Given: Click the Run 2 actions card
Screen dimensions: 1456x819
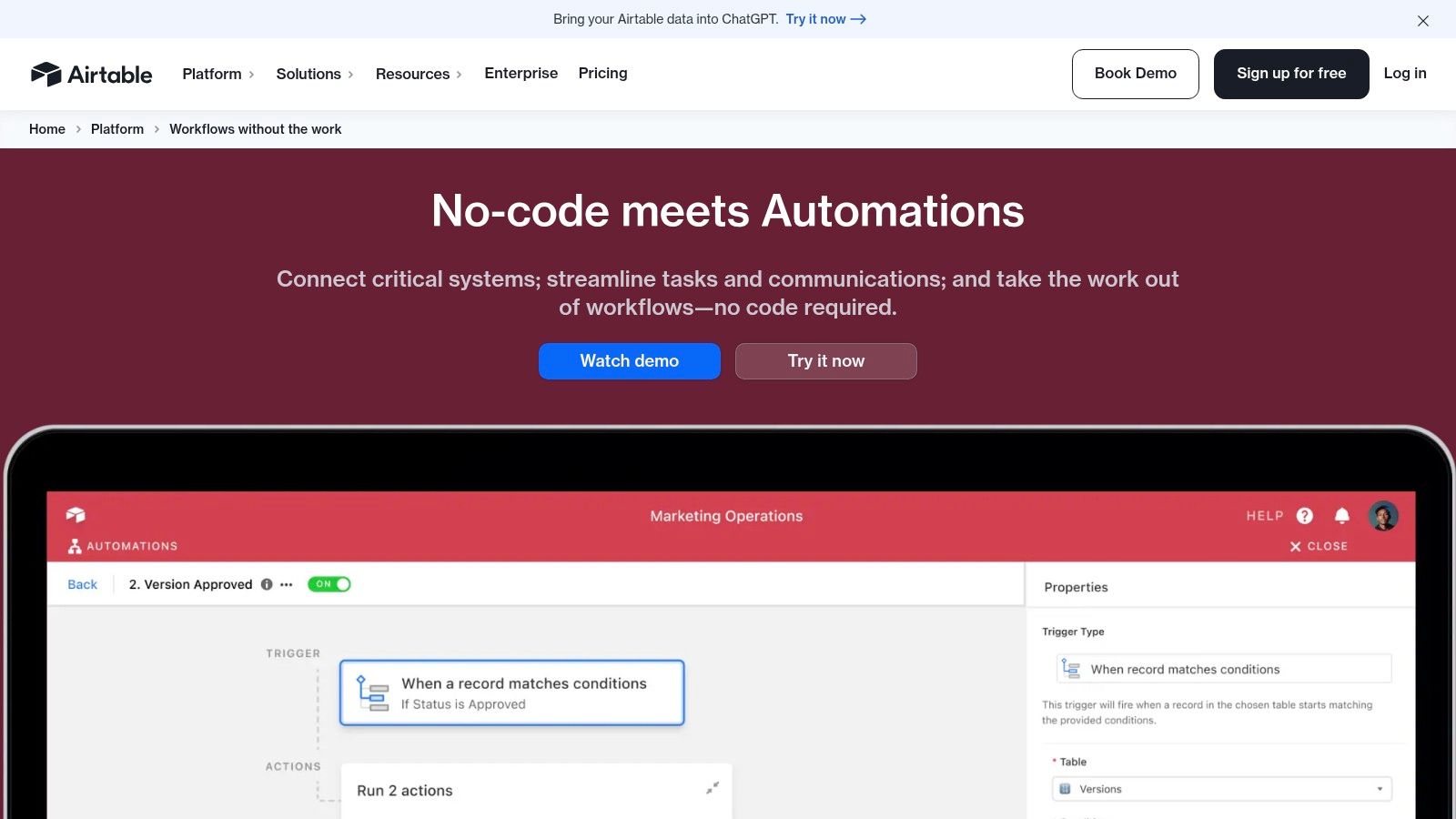Looking at the screenshot, I should tap(537, 791).
